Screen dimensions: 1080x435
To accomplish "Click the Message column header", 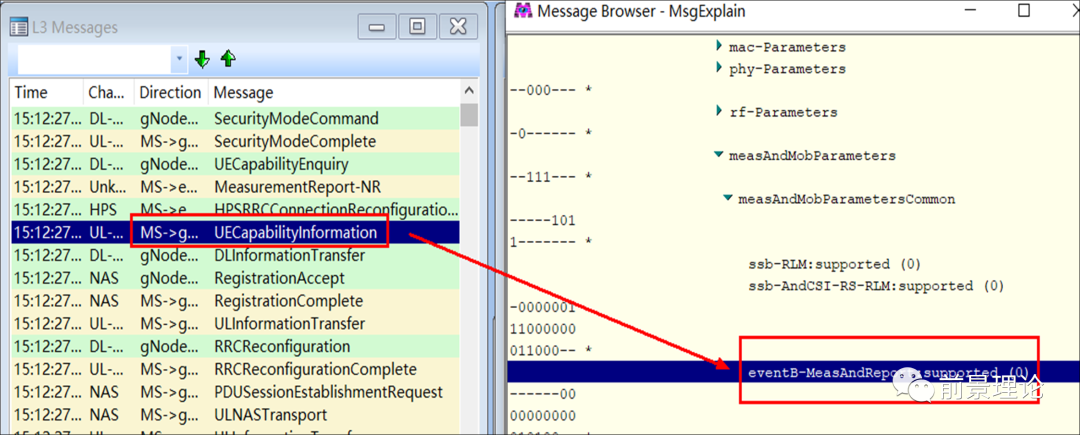I will point(244,93).
